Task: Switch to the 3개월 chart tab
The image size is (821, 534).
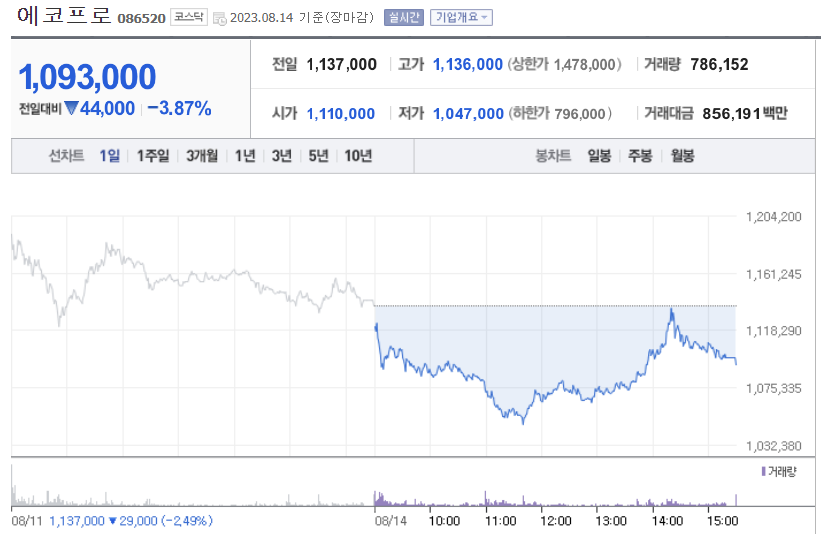Action: click(x=202, y=155)
